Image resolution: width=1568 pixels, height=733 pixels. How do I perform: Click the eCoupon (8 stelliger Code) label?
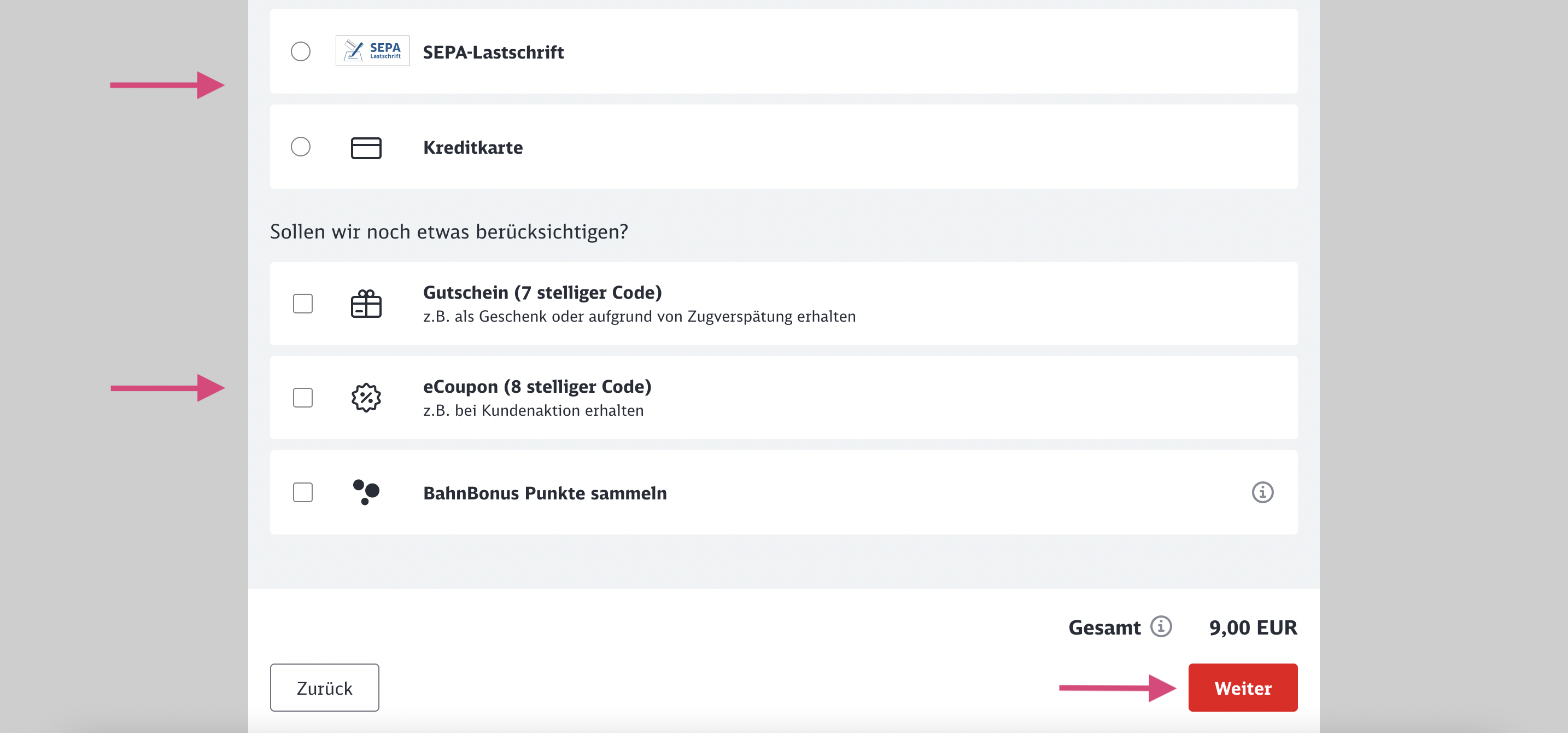[537, 387]
